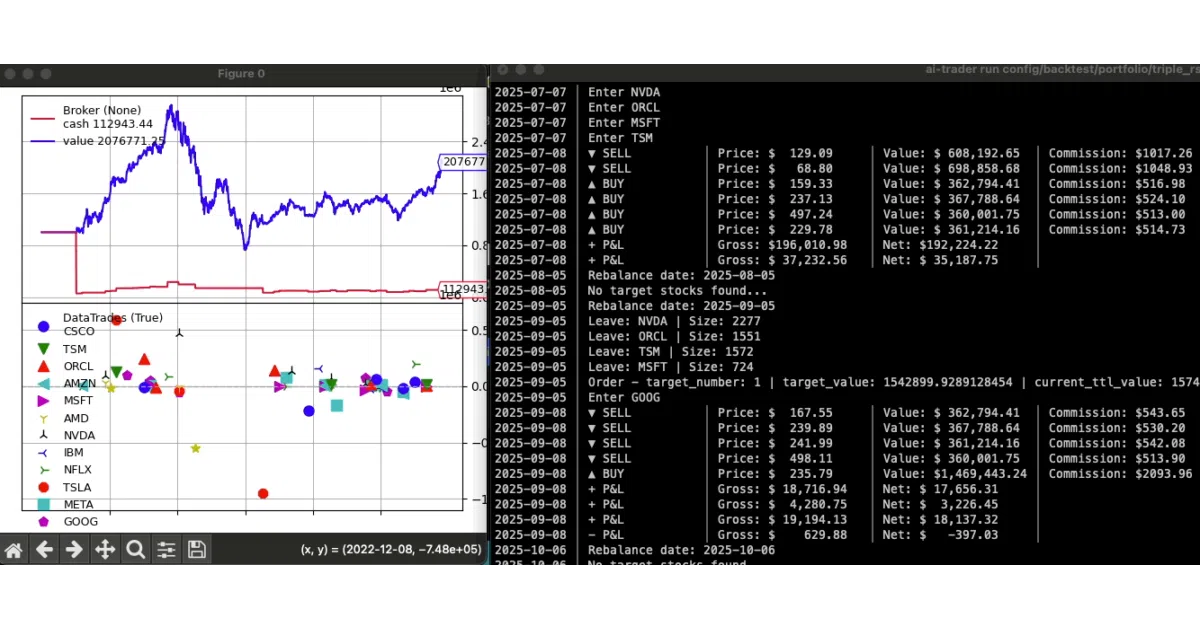Click the magenta MSFT triangle legend marker
This screenshot has height=630, width=1200.
[43, 400]
